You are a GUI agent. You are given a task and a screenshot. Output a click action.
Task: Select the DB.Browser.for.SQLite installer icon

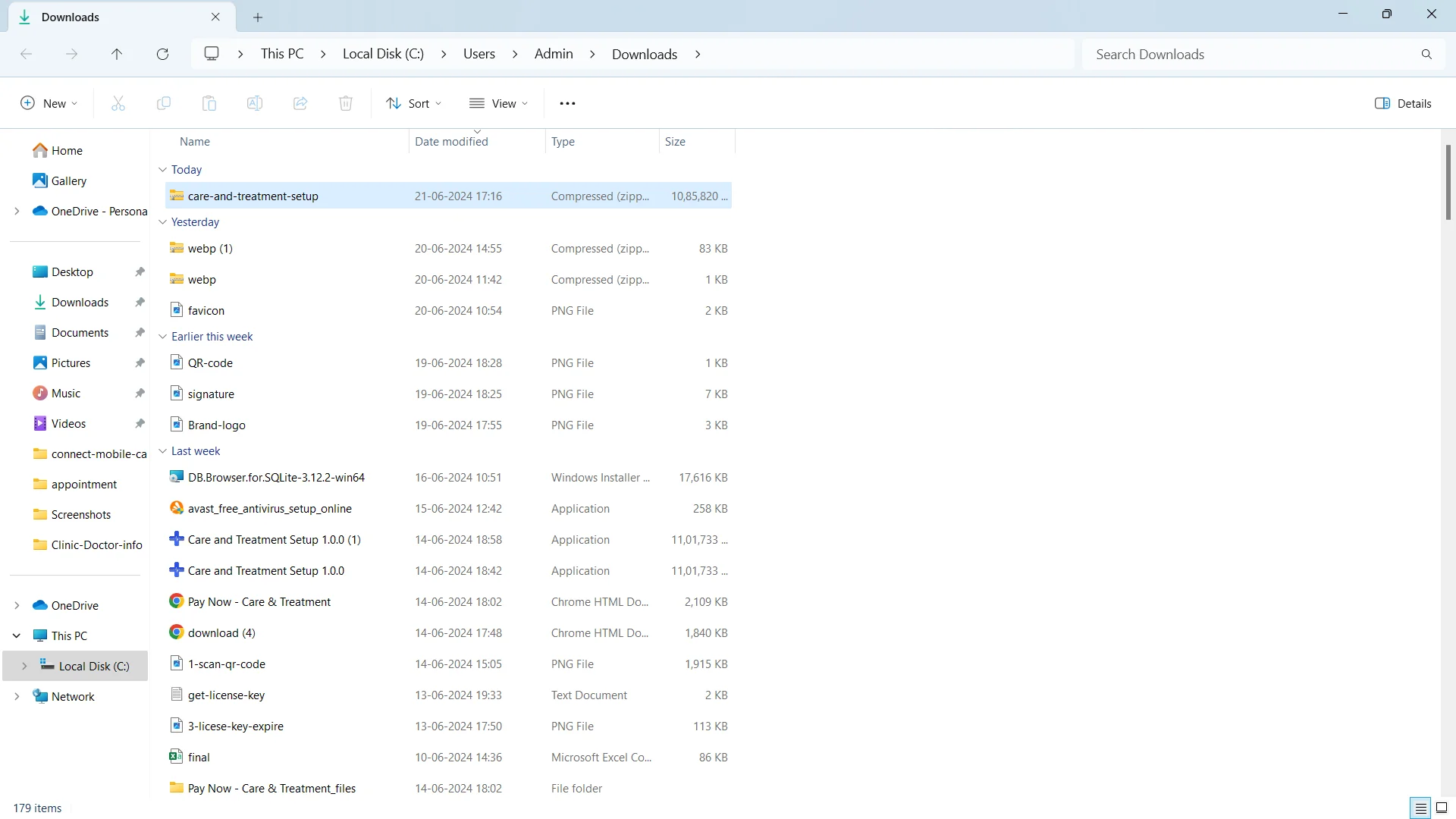coord(177,477)
